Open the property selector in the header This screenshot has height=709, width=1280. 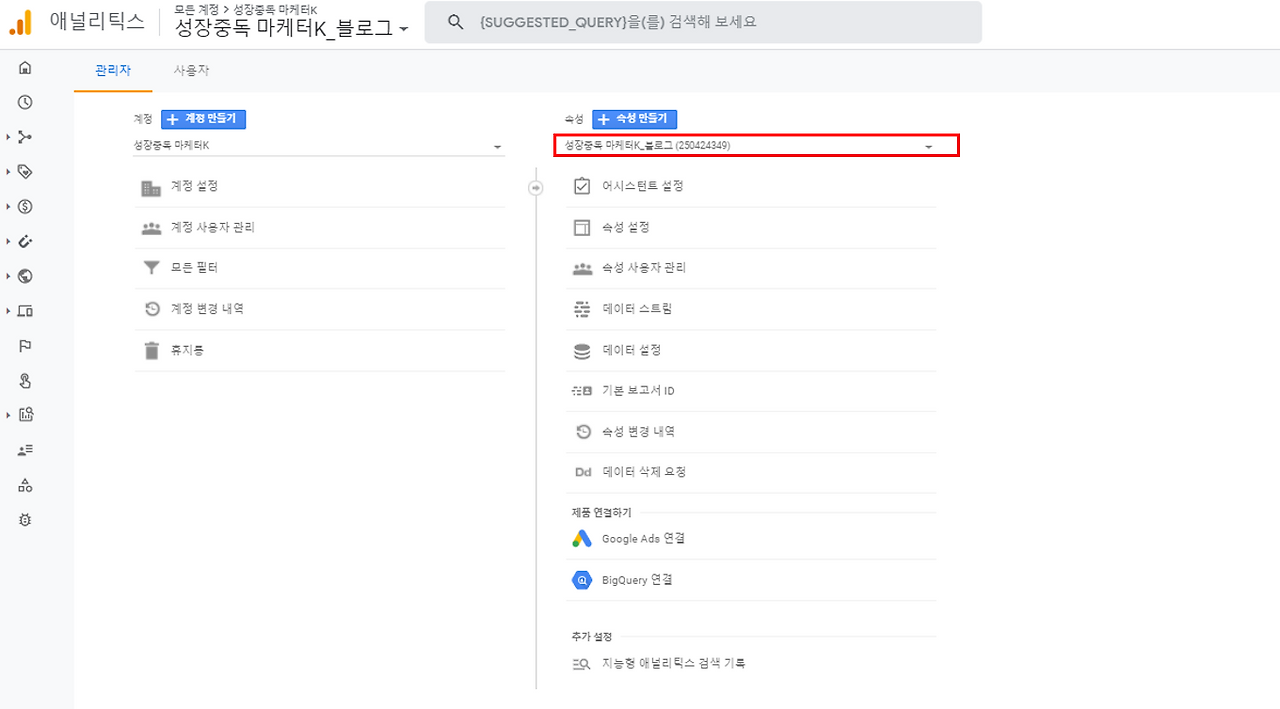pos(292,28)
